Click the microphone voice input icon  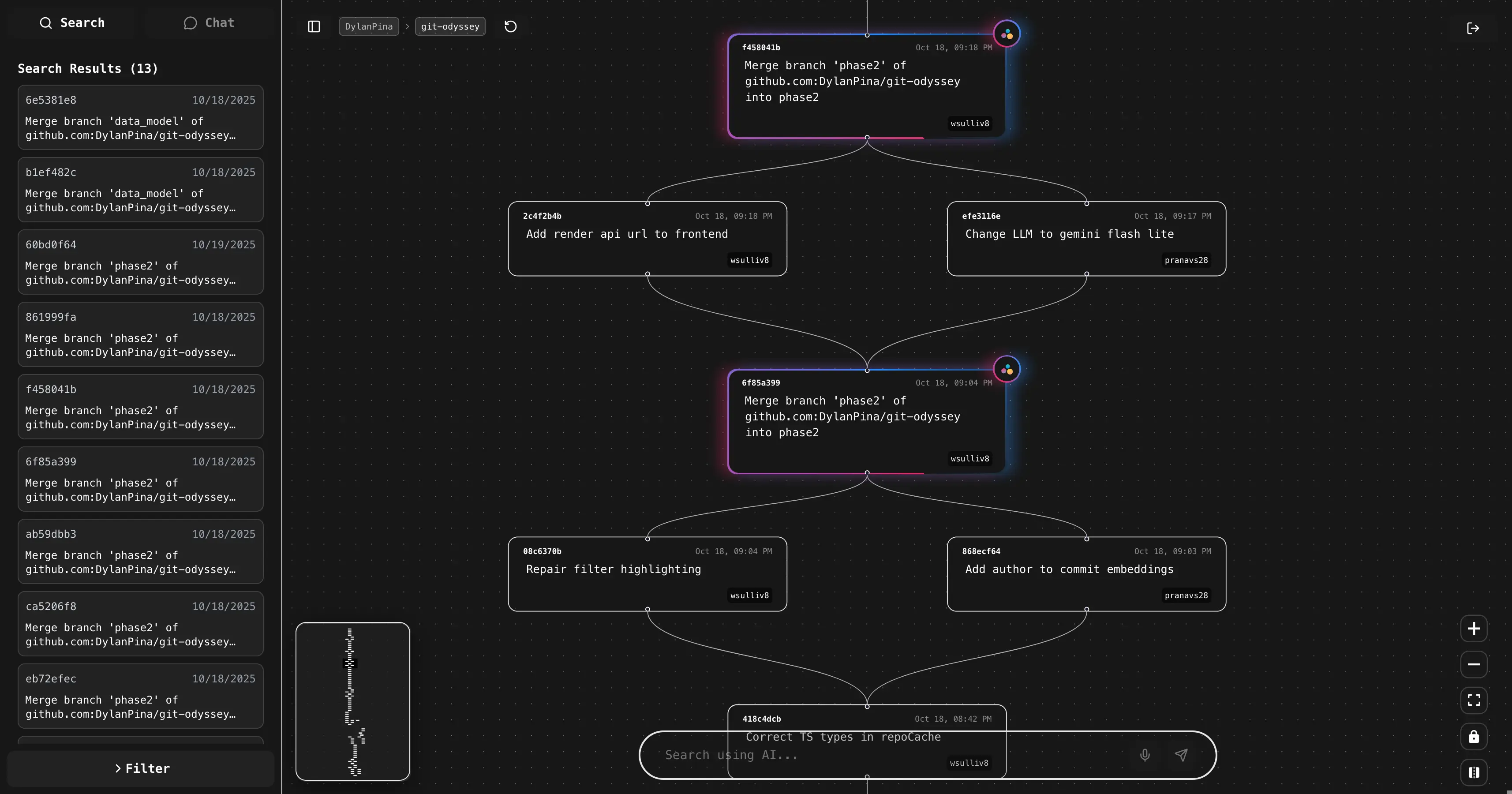coord(1145,755)
